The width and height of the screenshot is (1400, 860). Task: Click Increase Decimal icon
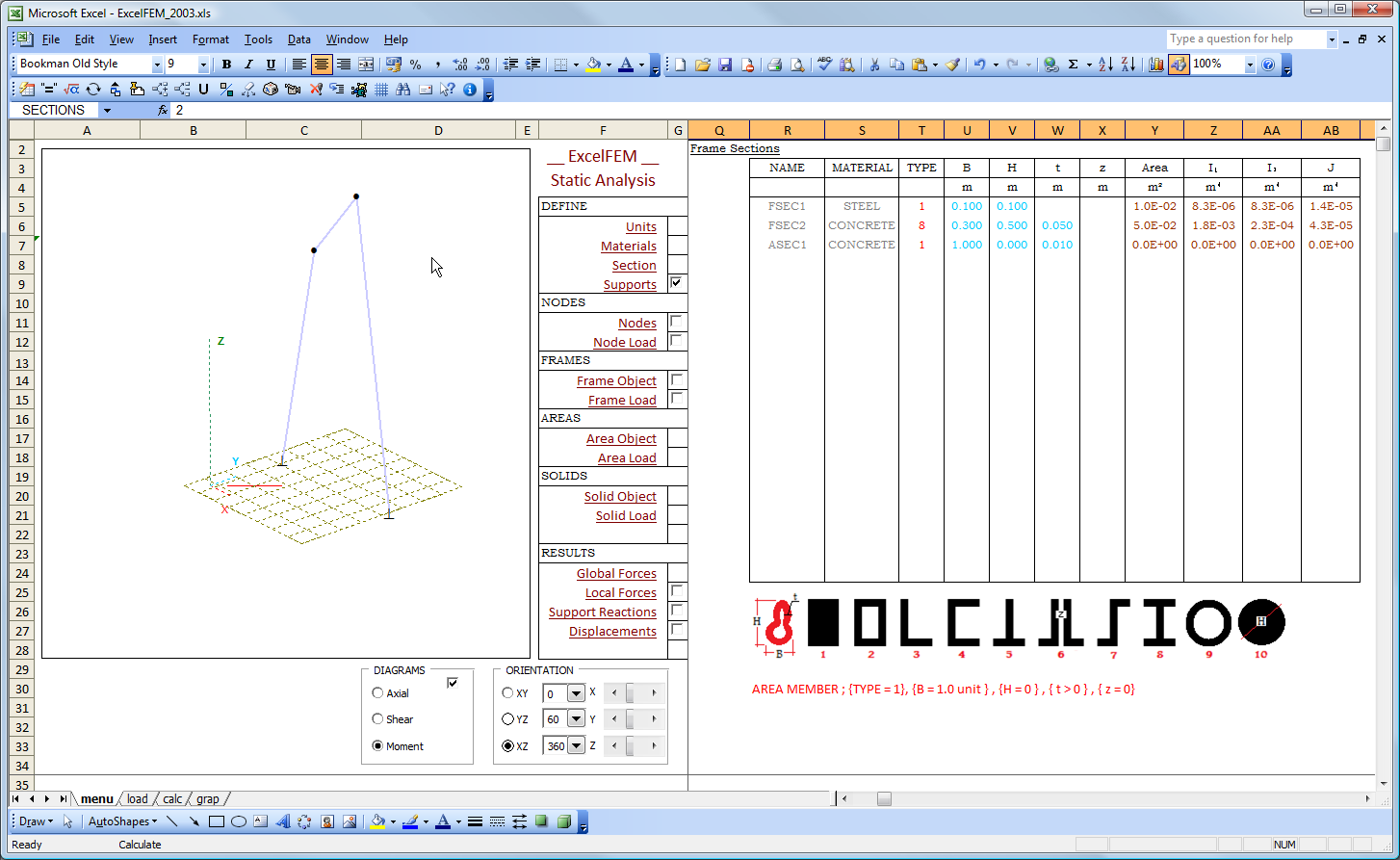(x=460, y=65)
